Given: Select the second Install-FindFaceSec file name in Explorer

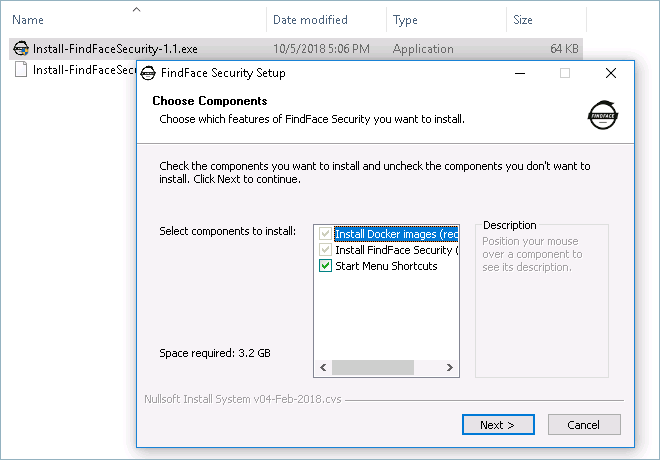Looking at the screenshot, I should pos(84,69).
